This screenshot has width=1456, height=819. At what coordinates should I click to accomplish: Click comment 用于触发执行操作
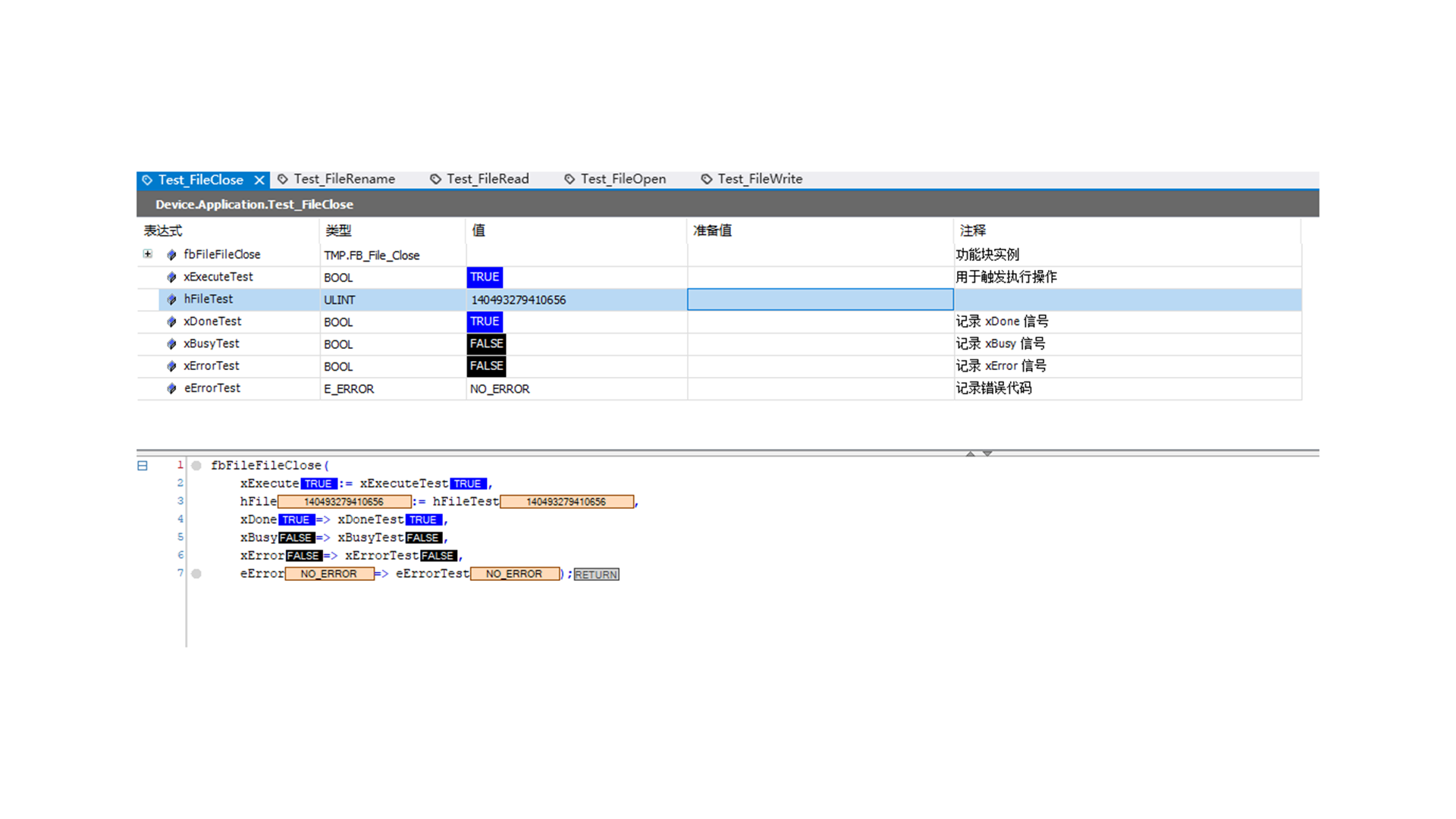1006,277
